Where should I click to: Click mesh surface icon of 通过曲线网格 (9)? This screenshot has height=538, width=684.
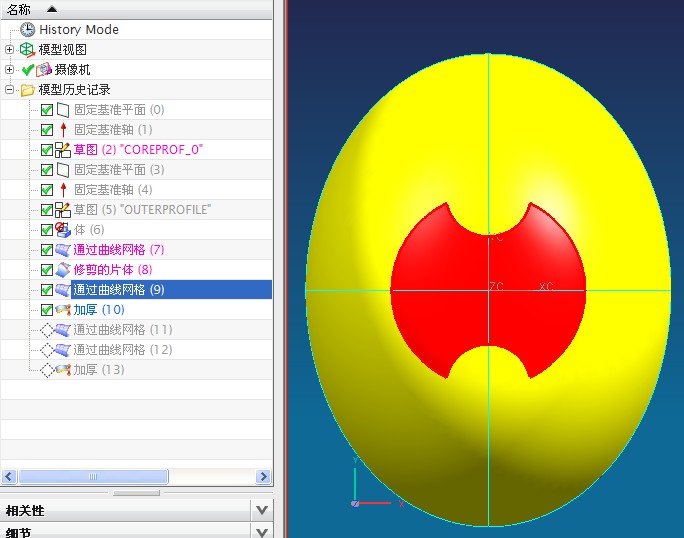pyautogui.click(x=63, y=290)
